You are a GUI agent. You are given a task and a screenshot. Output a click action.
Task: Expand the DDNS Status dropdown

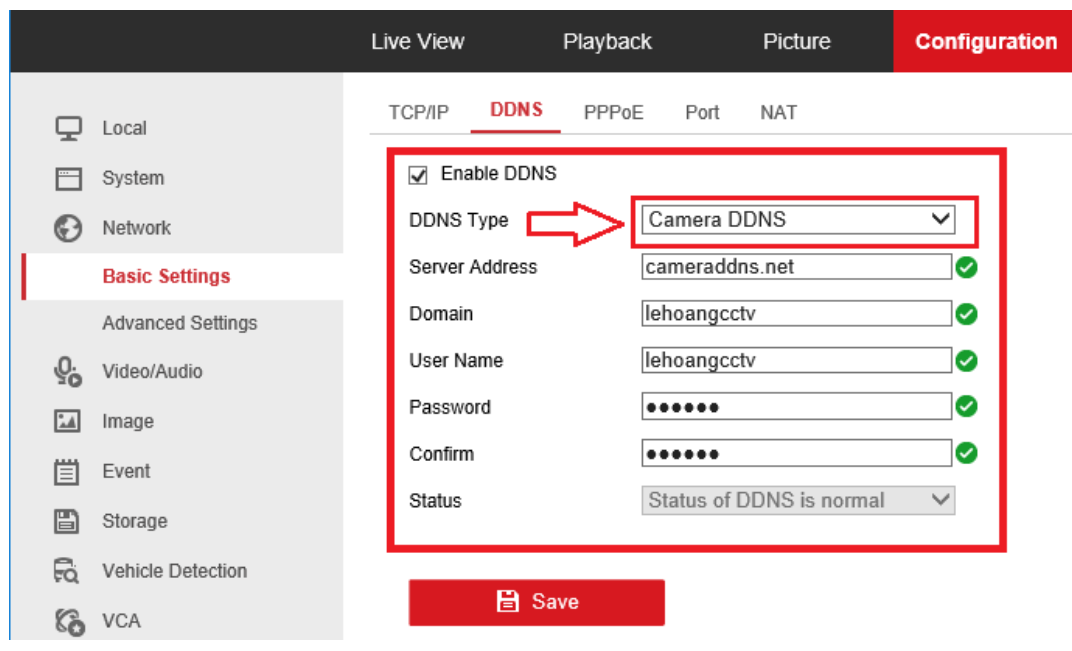798,500
